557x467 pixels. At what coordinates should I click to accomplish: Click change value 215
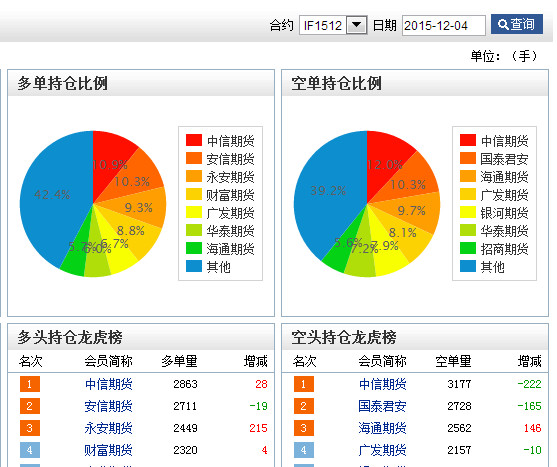click(x=258, y=428)
